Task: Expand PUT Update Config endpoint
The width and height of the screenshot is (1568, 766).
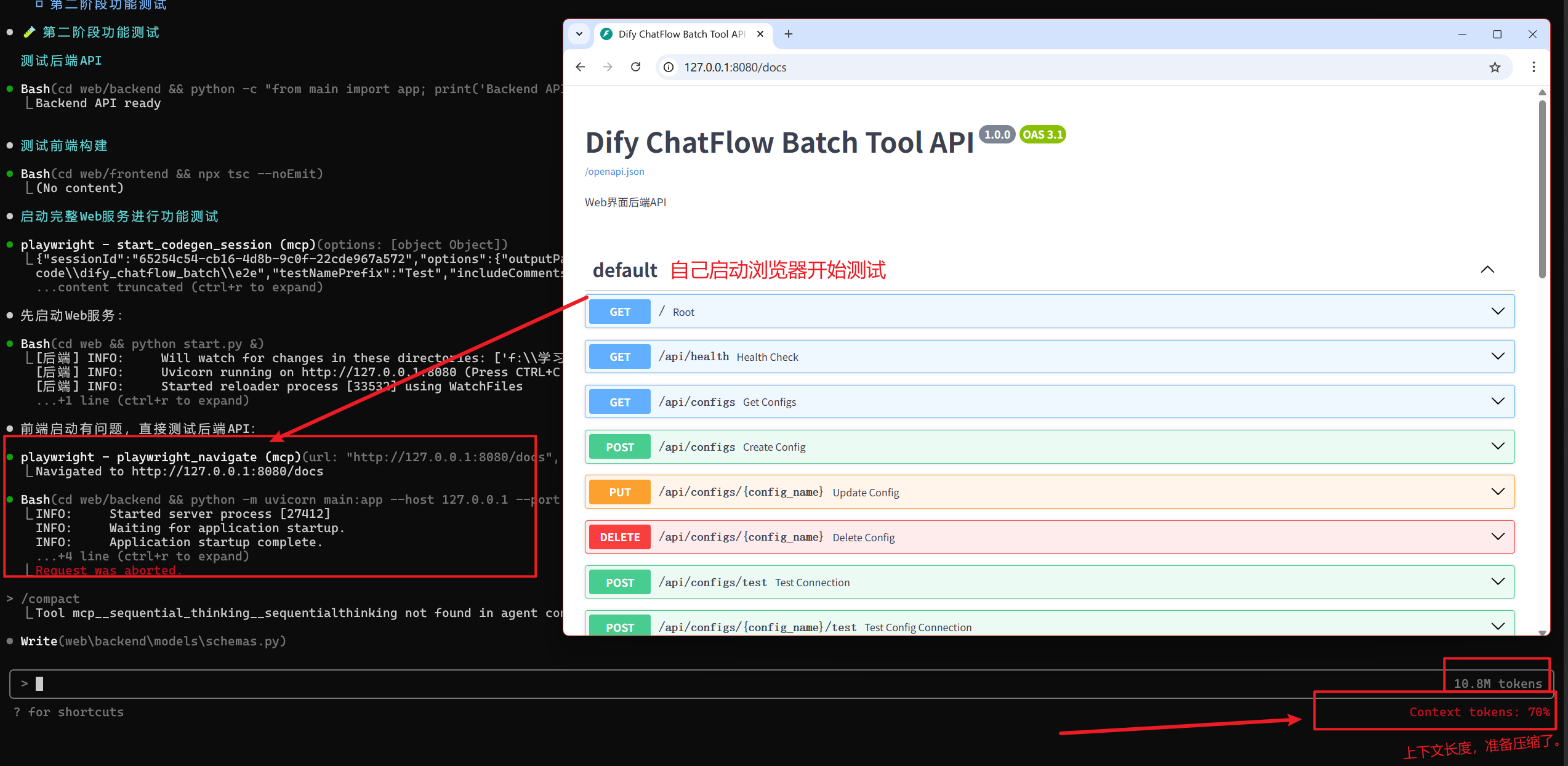Action: (x=1497, y=492)
